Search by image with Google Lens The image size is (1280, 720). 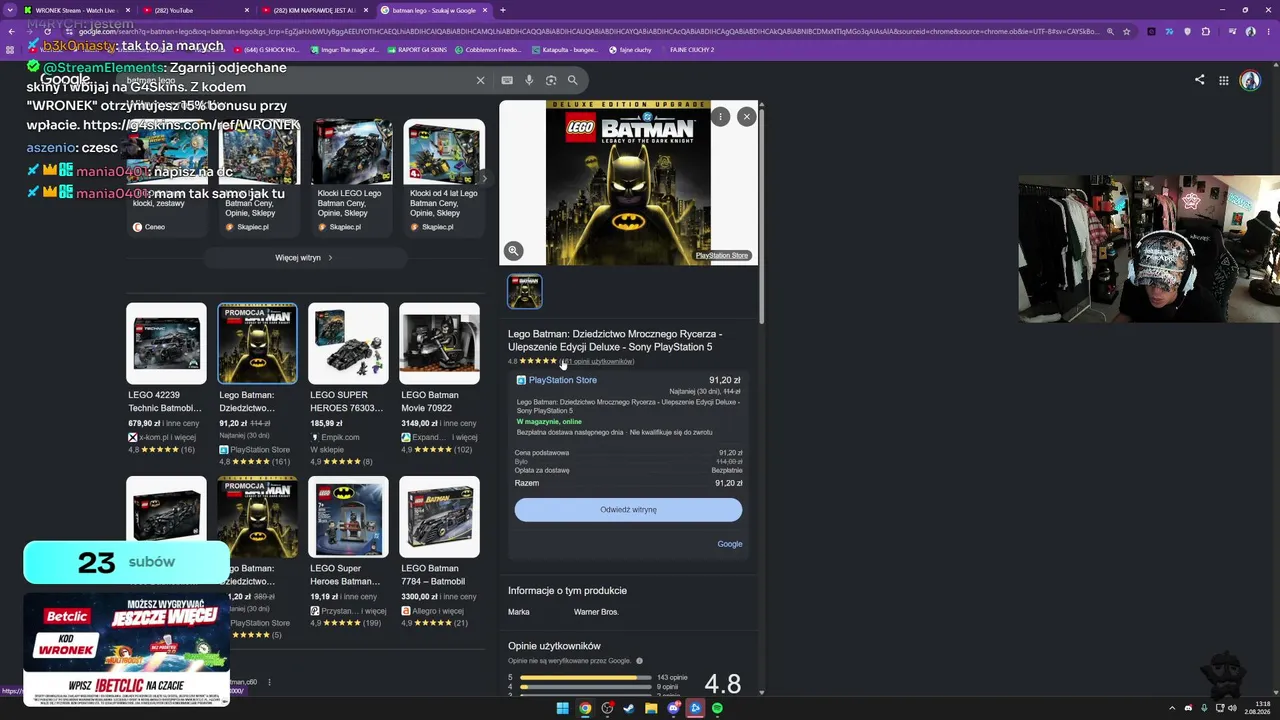tap(551, 80)
